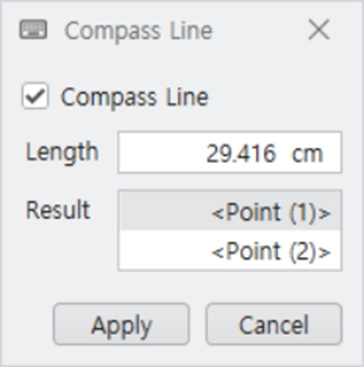This screenshot has width=364, height=367.
Task: Toggle the checkmark box beside Compass Line
Action: coord(35,96)
